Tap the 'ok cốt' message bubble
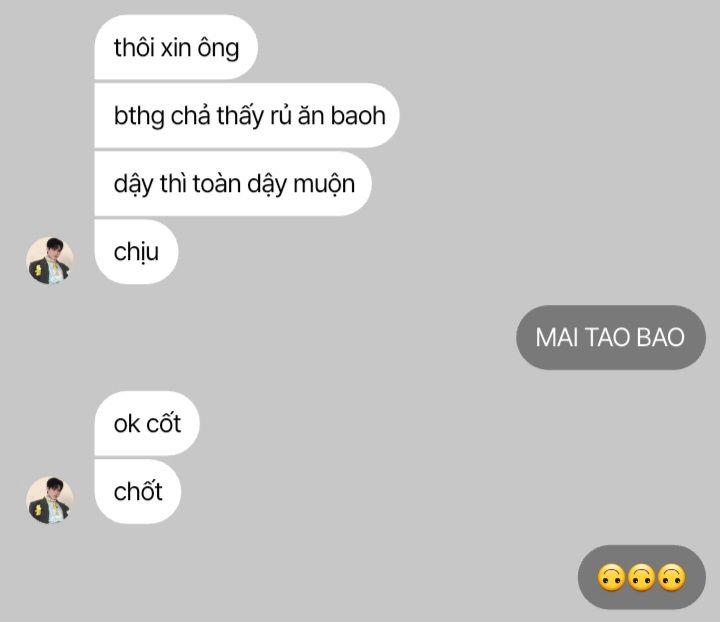The width and height of the screenshot is (720, 622). [147, 423]
